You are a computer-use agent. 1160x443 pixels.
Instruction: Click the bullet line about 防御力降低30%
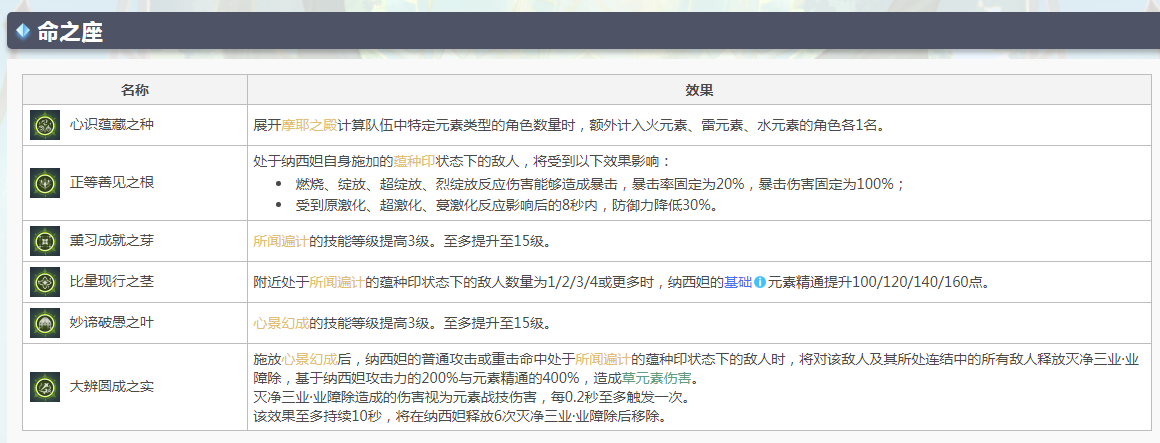(506, 206)
